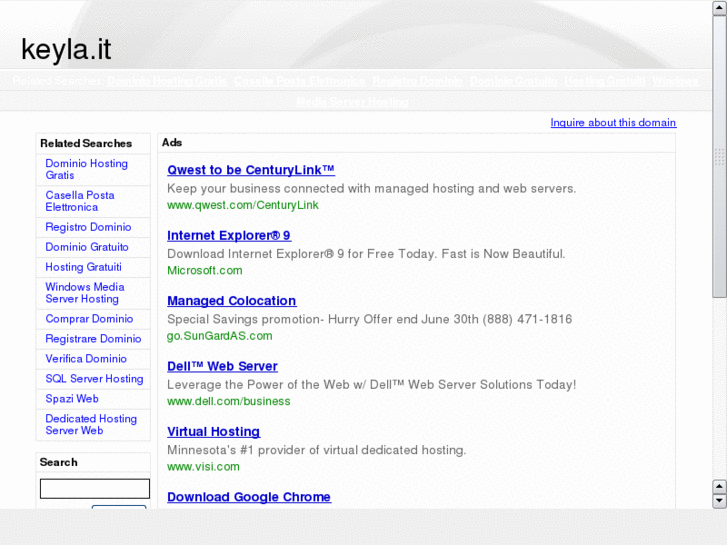Click the Related Searches sidebar heading
The height and width of the screenshot is (545, 727).
tap(86, 143)
